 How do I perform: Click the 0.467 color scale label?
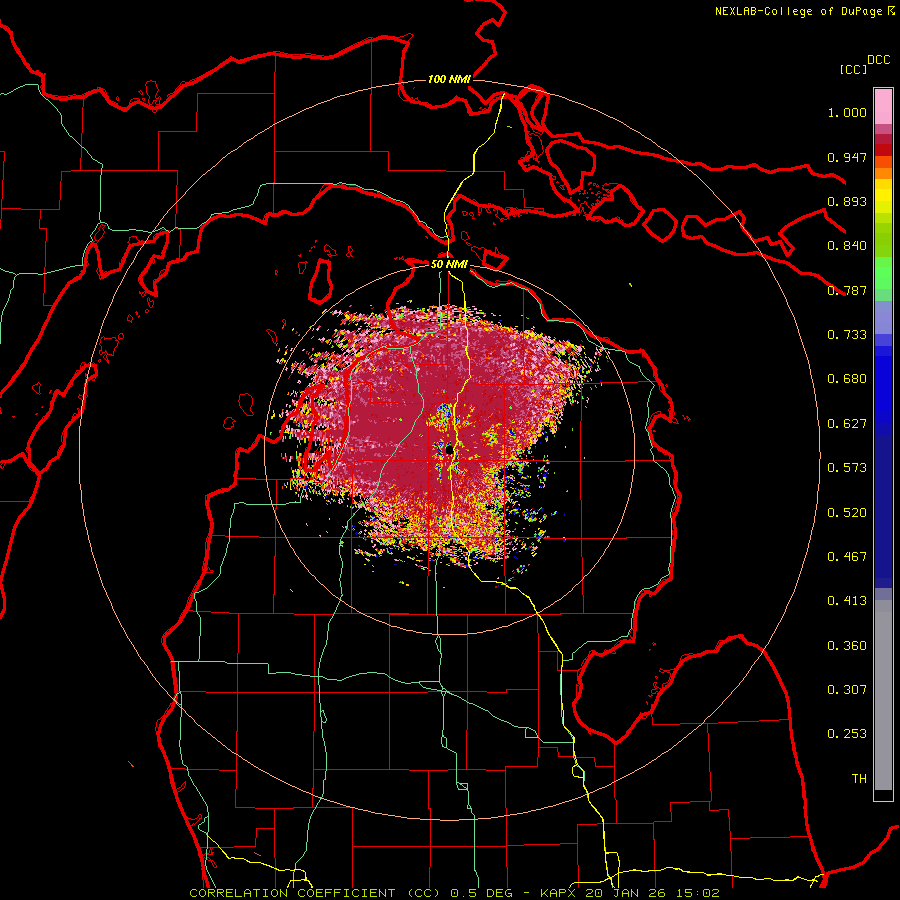pos(847,557)
